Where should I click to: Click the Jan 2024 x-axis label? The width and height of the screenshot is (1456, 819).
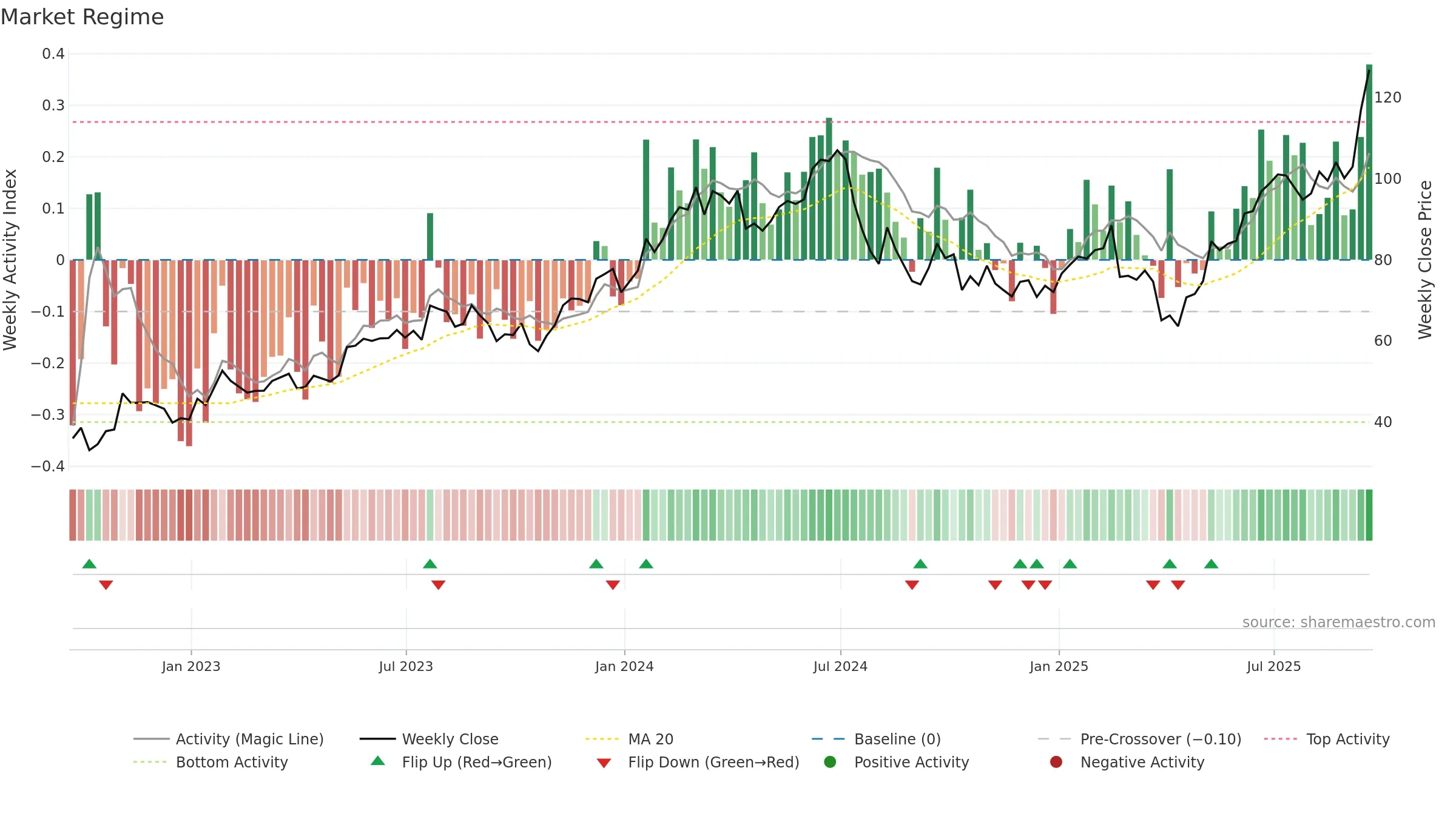click(x=624, y=666)
